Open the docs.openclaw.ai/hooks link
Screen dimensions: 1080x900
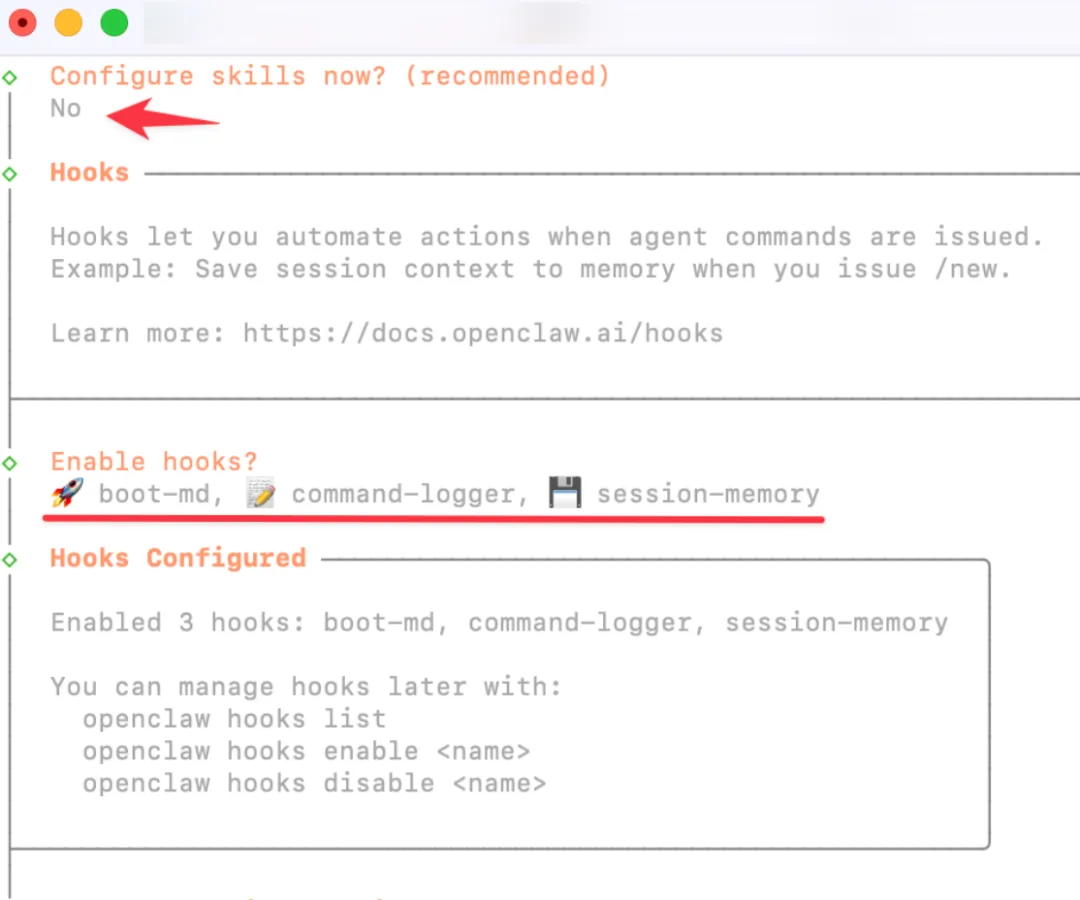coord(483,333)
